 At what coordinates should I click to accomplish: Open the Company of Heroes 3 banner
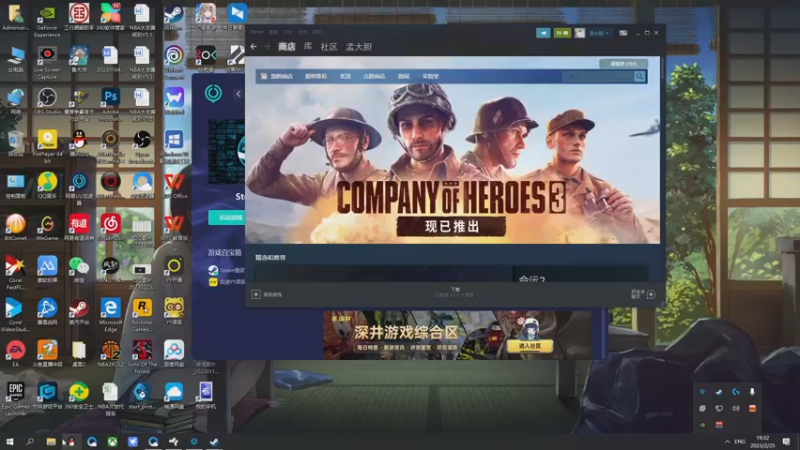point(453,163)
